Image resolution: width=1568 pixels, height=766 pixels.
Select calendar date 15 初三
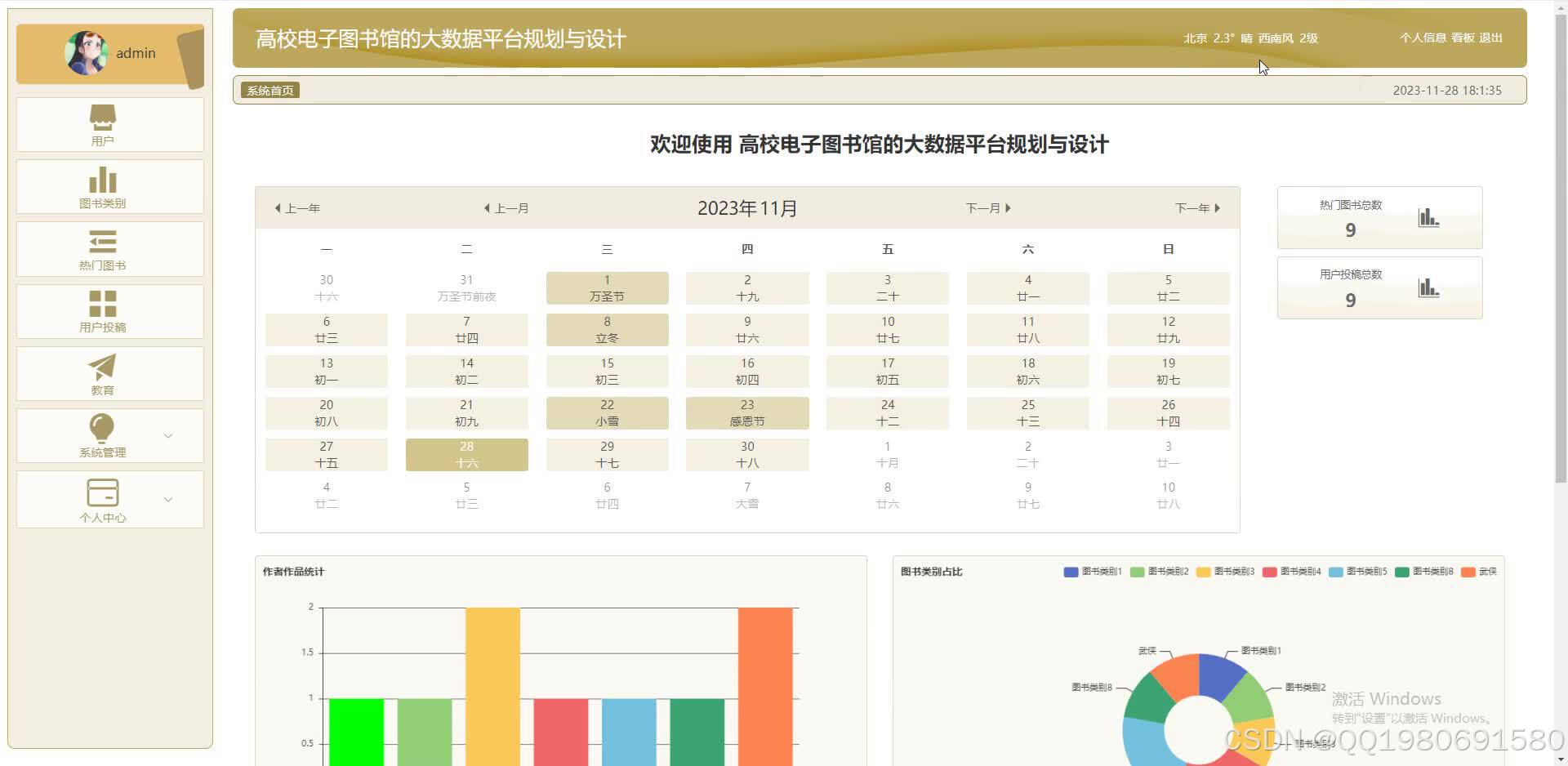pyautogui.click(x=607, y=372)
